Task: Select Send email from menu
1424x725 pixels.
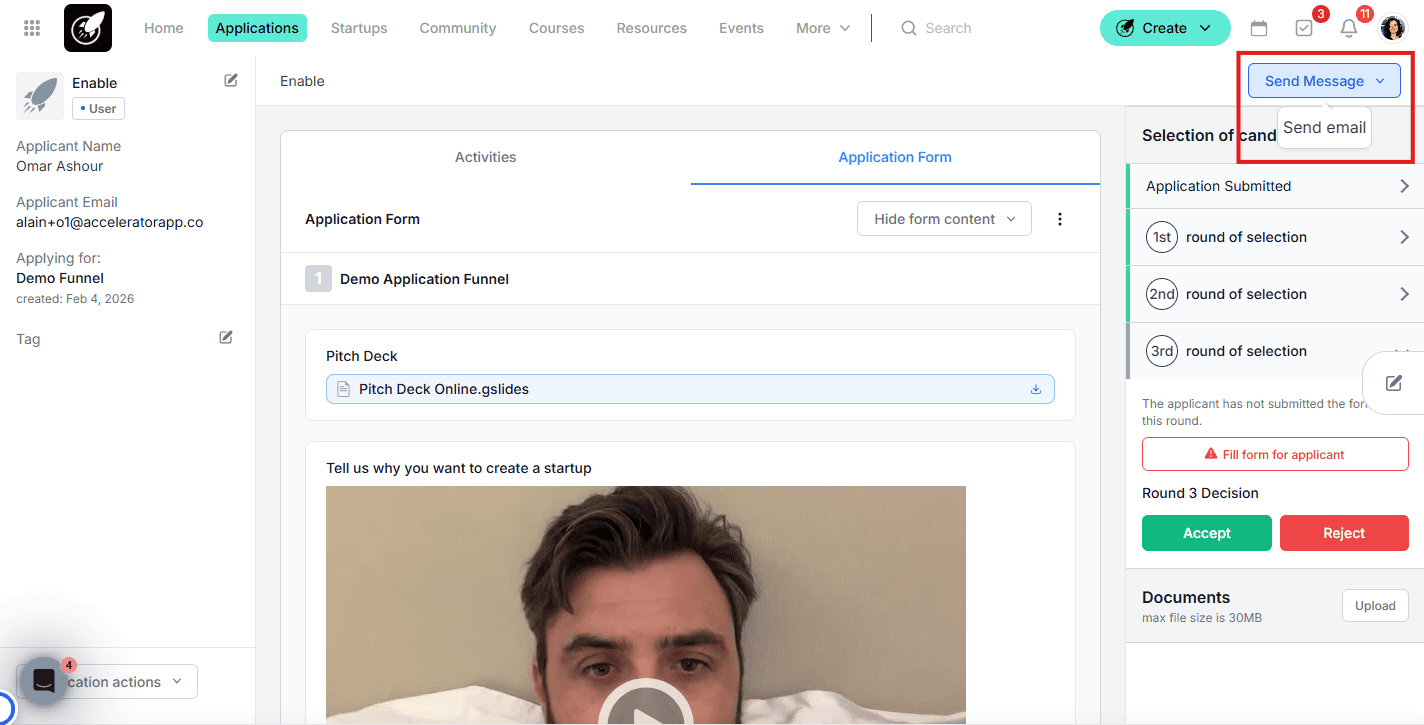Action: (1324, 127)
